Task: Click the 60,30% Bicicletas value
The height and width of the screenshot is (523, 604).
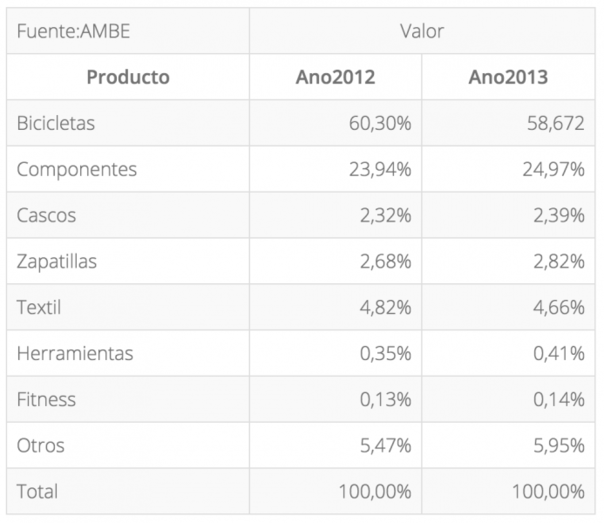Action: coord(380,123)
